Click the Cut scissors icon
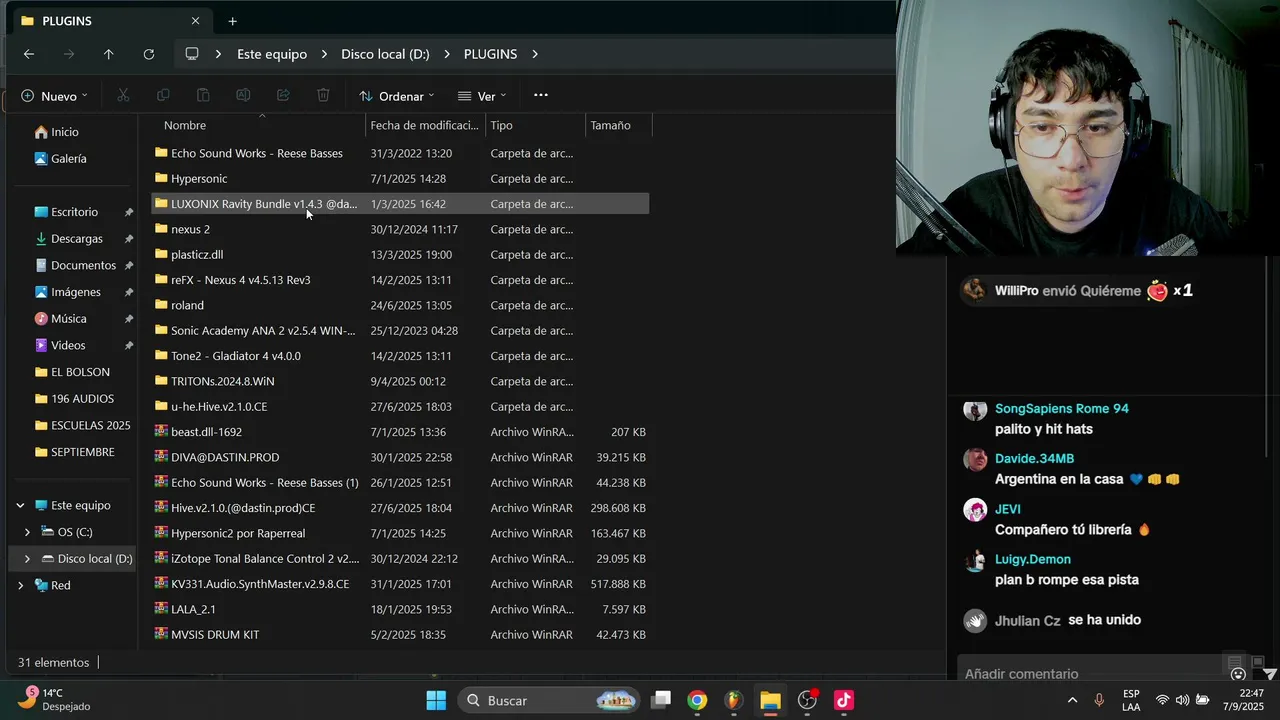The image size is (1280, 720). click(x=123, y=95)
